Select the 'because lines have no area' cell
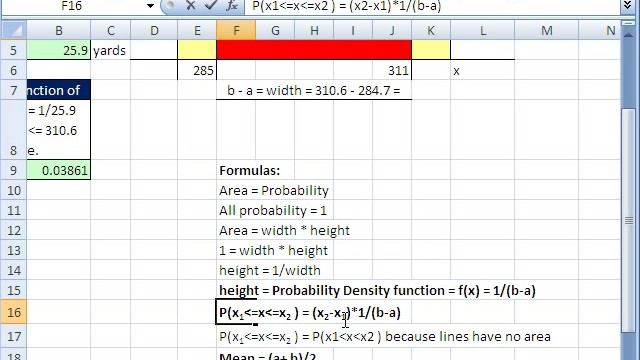 coord(236,336)
